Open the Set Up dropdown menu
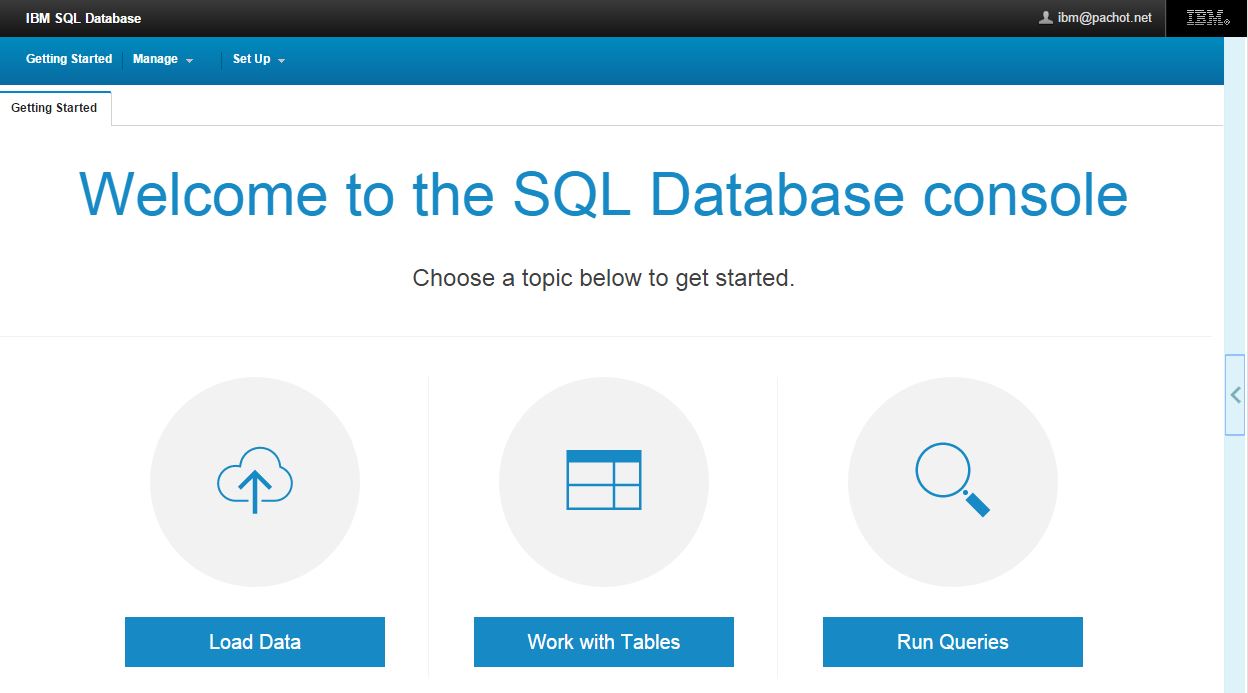The image size is (1248, 693). [259, 59]
